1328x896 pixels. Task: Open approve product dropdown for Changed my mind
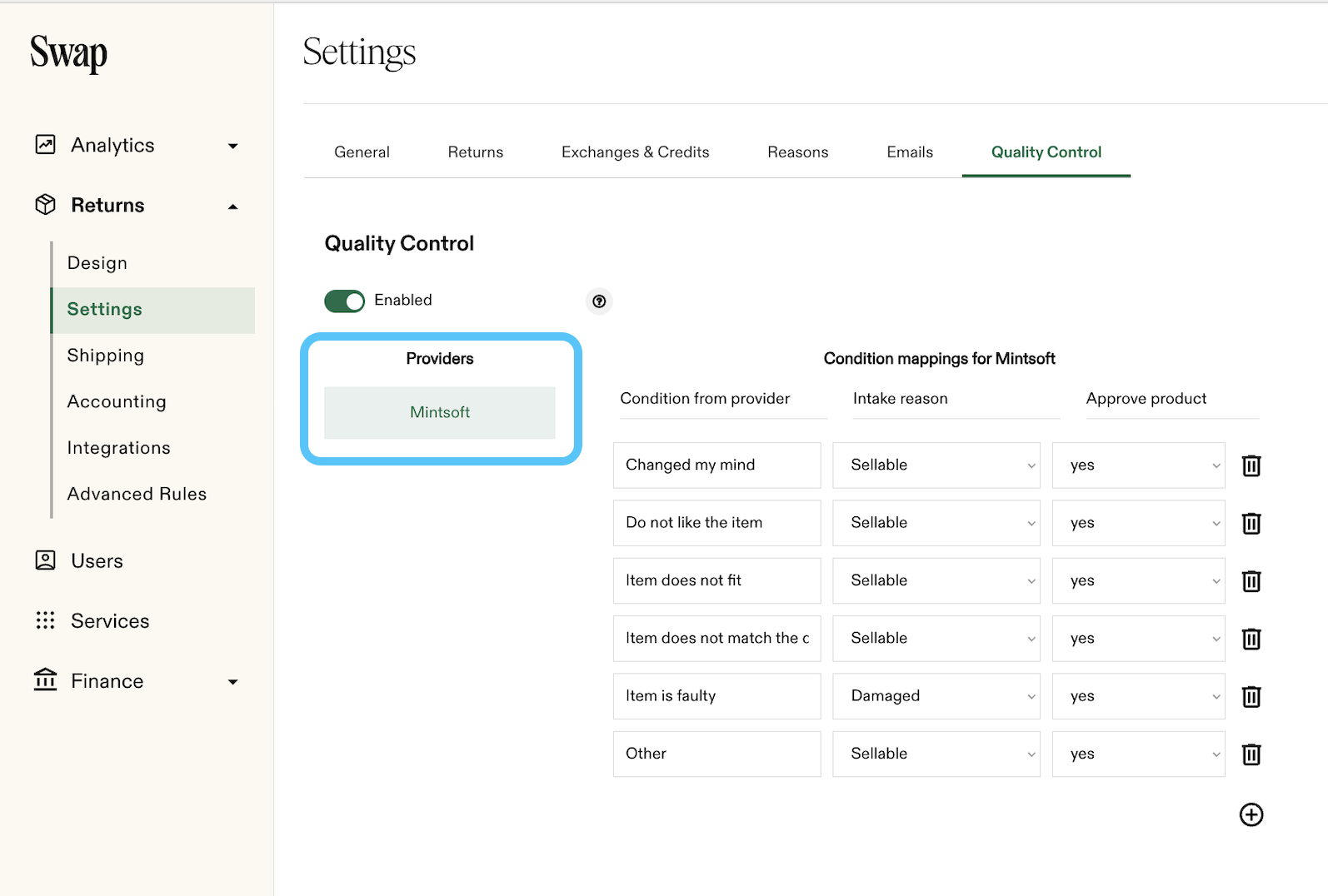point(1139,465)
